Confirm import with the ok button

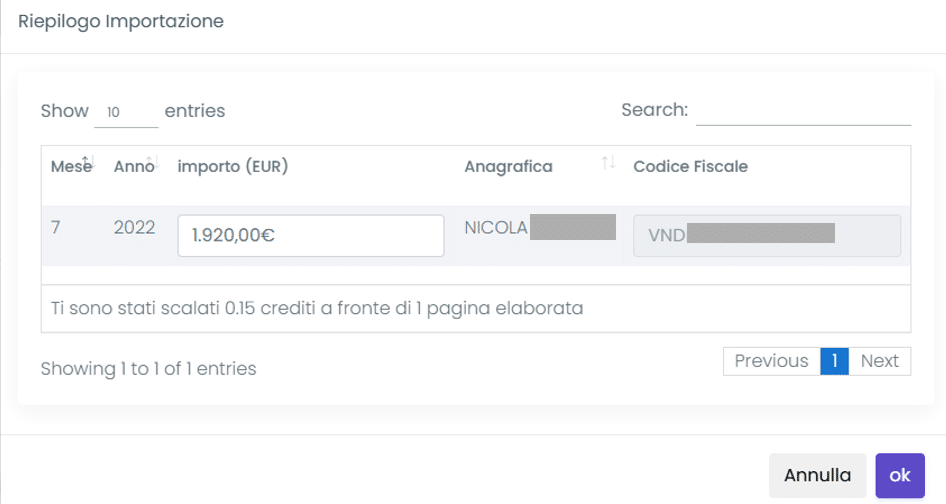(x=900, y=476)
